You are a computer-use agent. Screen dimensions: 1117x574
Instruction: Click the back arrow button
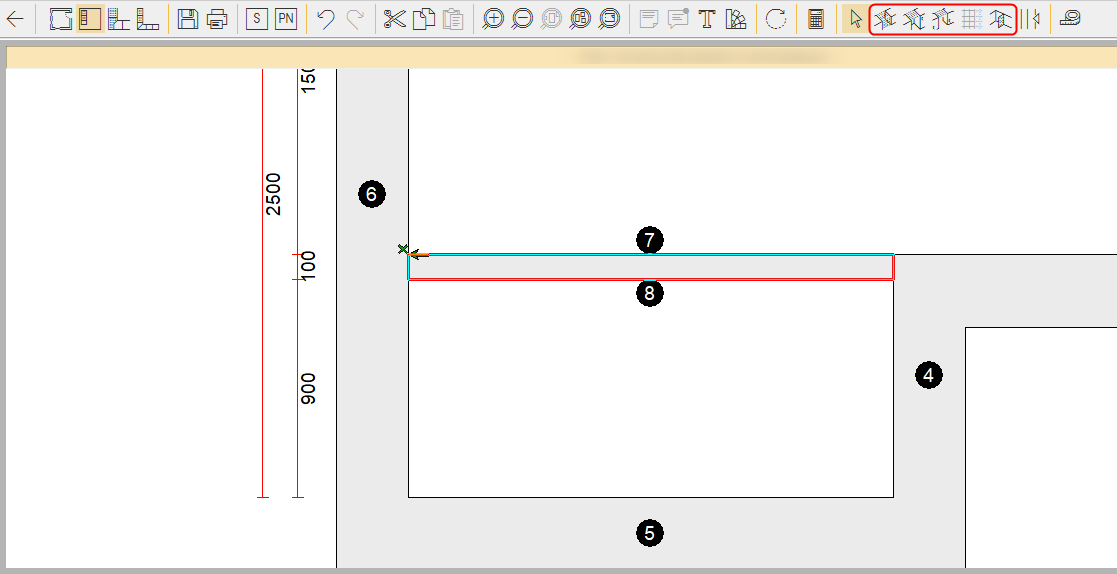click(15, 19)
